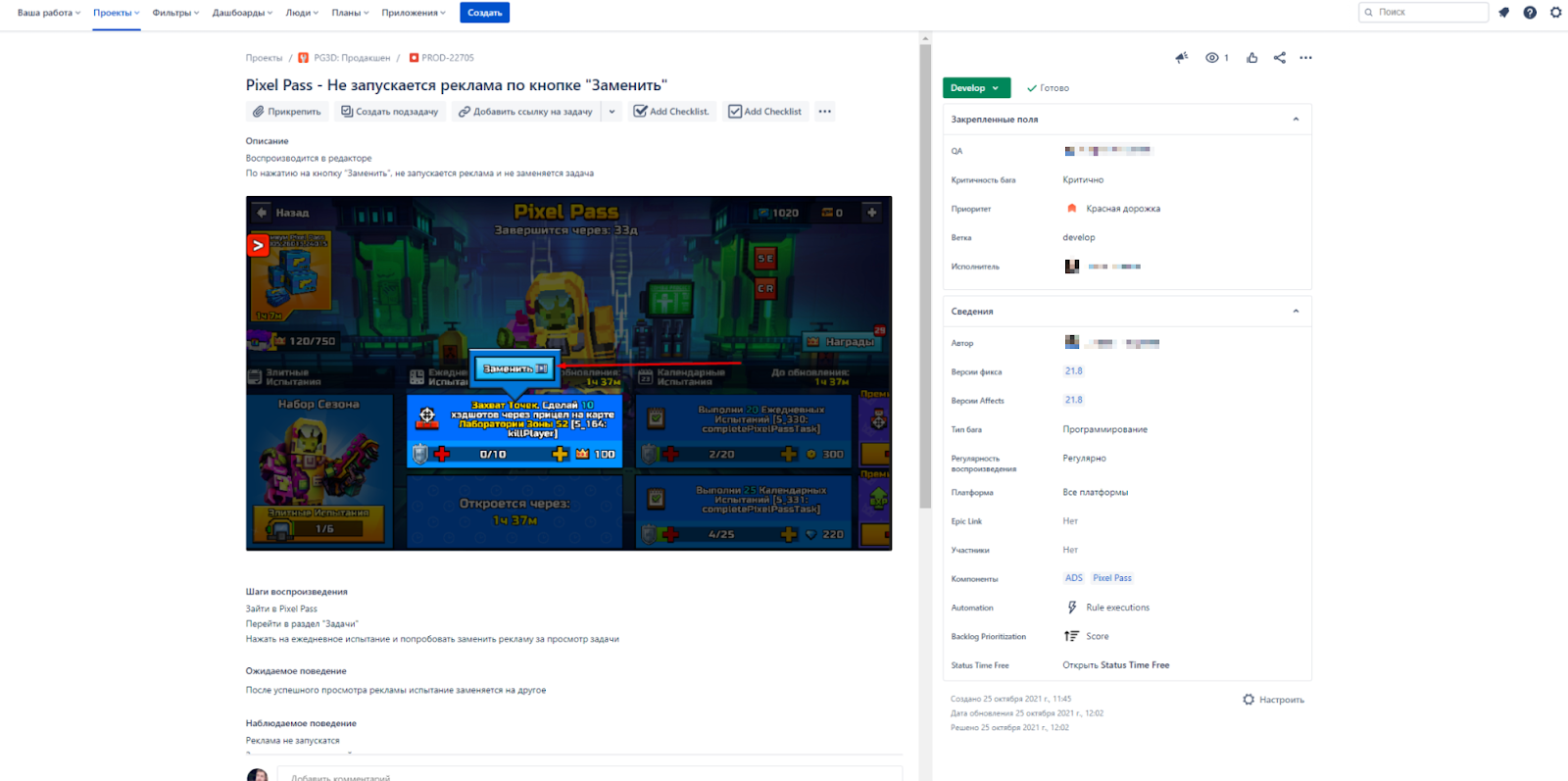
Task: Collapse the Закрепленные поля section
Action: [1296, 120]
